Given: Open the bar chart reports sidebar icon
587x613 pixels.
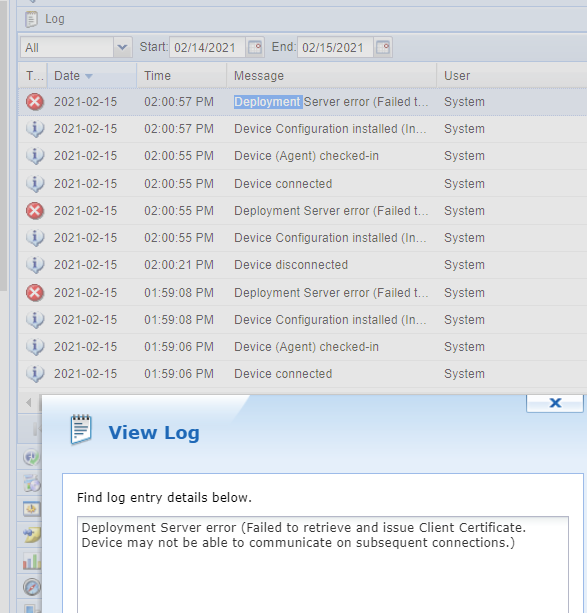Looking at the screenshot, I should [32, 561].
